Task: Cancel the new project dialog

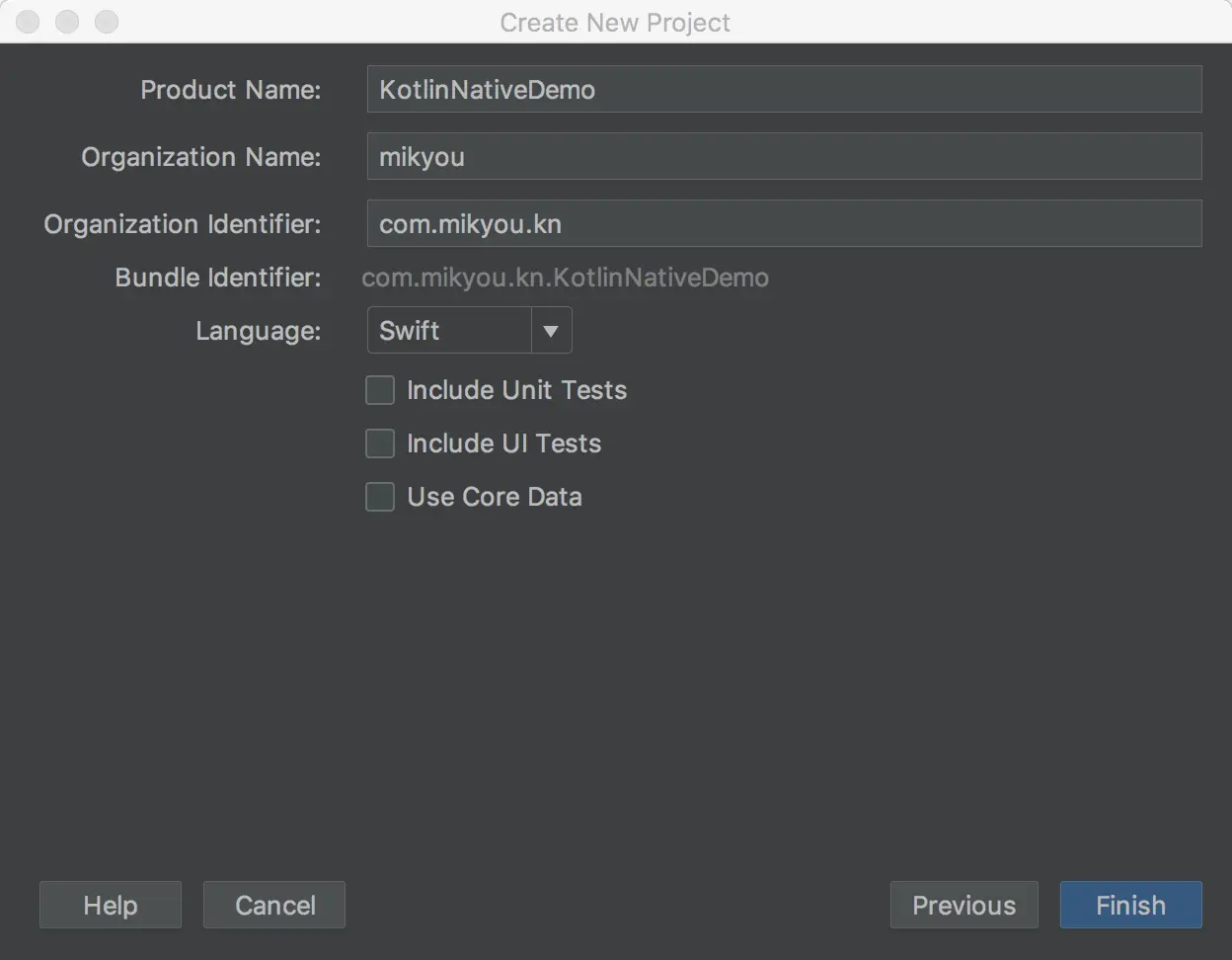Action: pyautogui.click(x=274, y=905)
